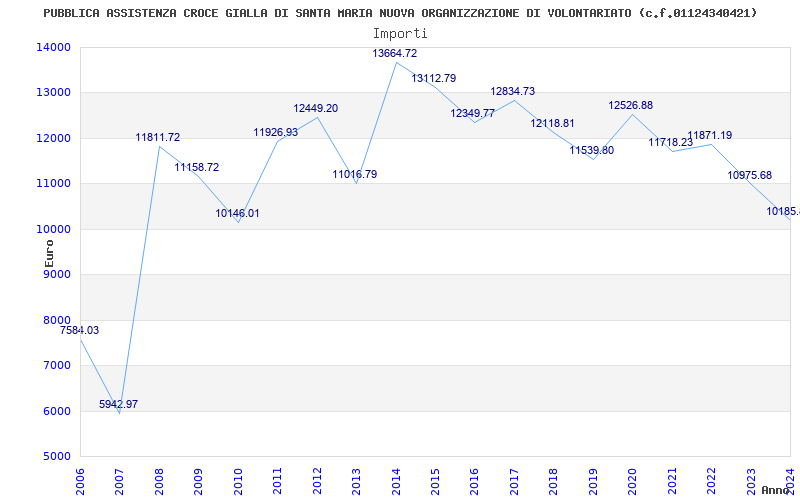800x500 pixels.
Task: Click x-axis year label 2021
Action: [672, 481]
